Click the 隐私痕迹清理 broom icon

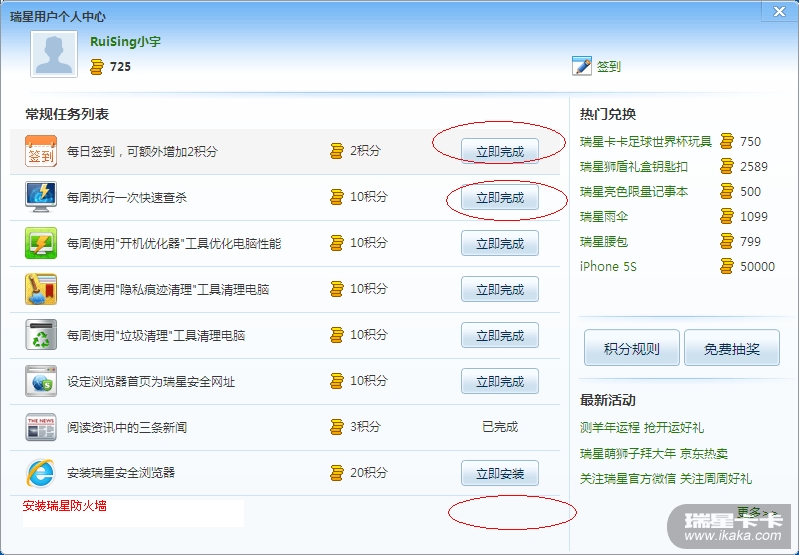[41, 289]
